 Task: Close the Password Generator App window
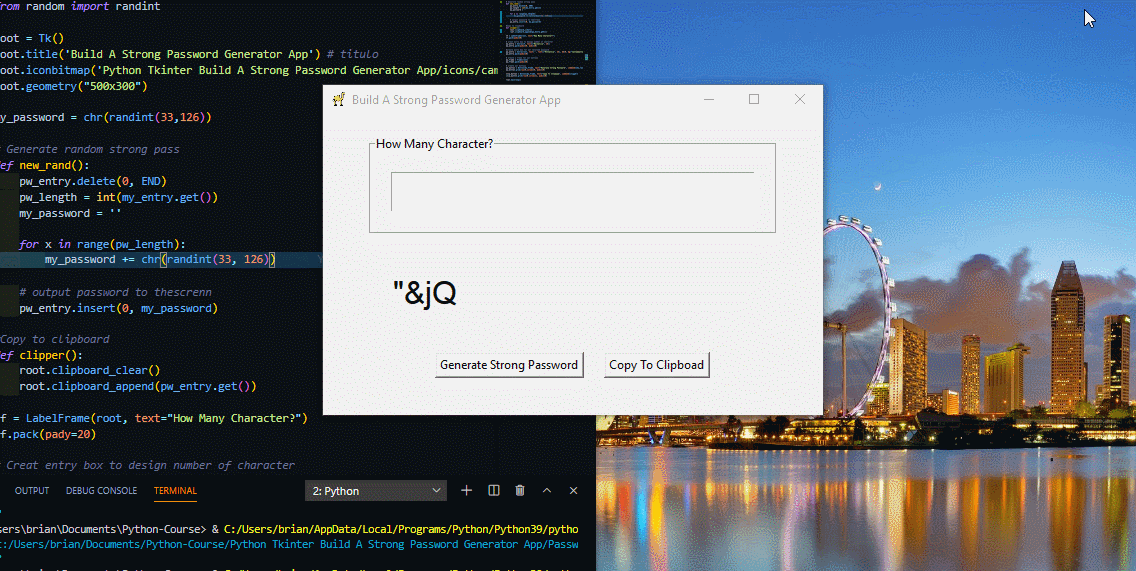800,99
